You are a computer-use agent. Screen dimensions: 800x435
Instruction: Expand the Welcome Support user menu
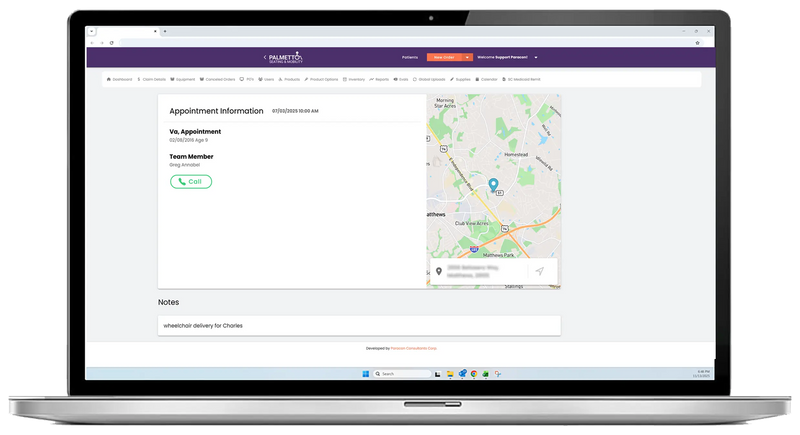(x=536, y=58)
